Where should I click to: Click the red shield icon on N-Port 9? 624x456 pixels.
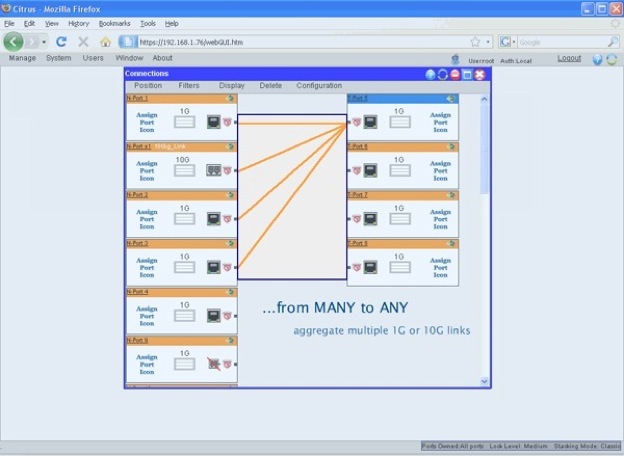[x=227, y=364]
